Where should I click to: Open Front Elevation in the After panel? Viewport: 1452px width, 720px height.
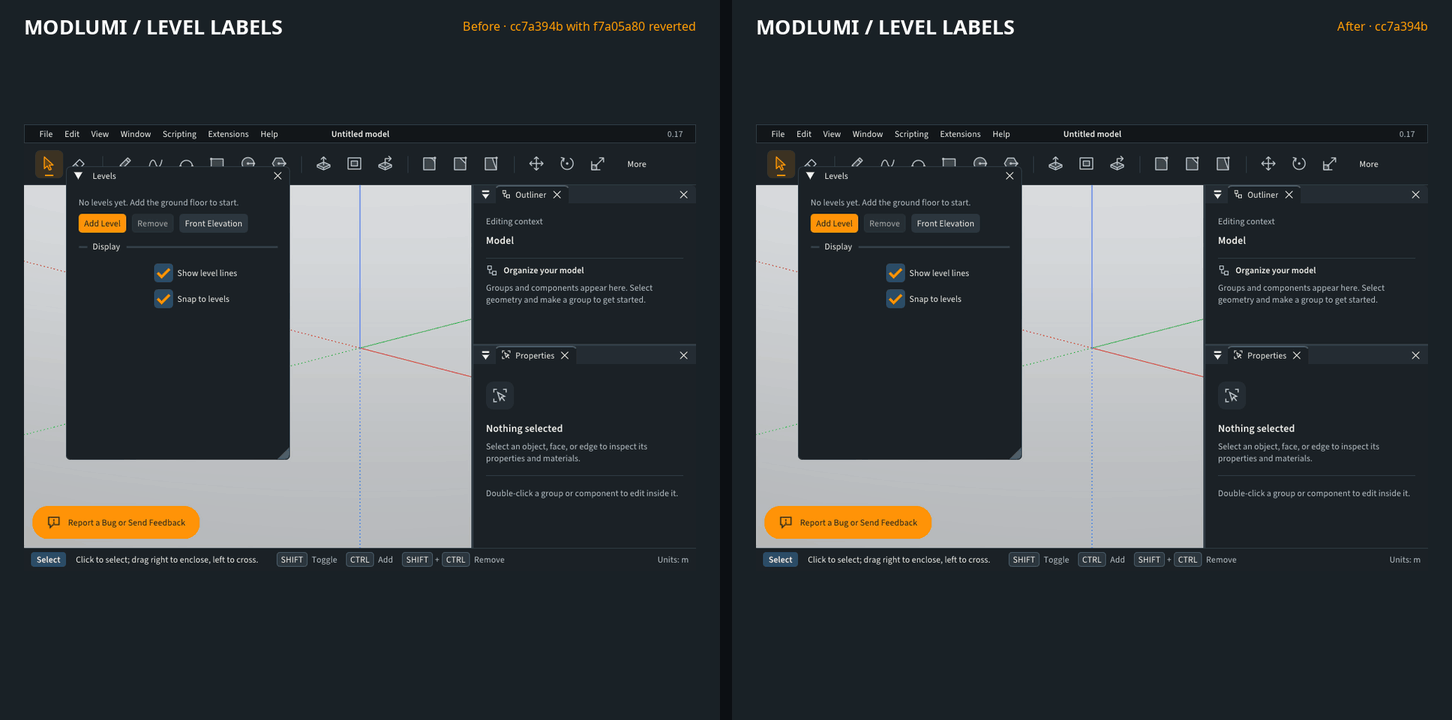pyautogui.click(x=945, y=224)
